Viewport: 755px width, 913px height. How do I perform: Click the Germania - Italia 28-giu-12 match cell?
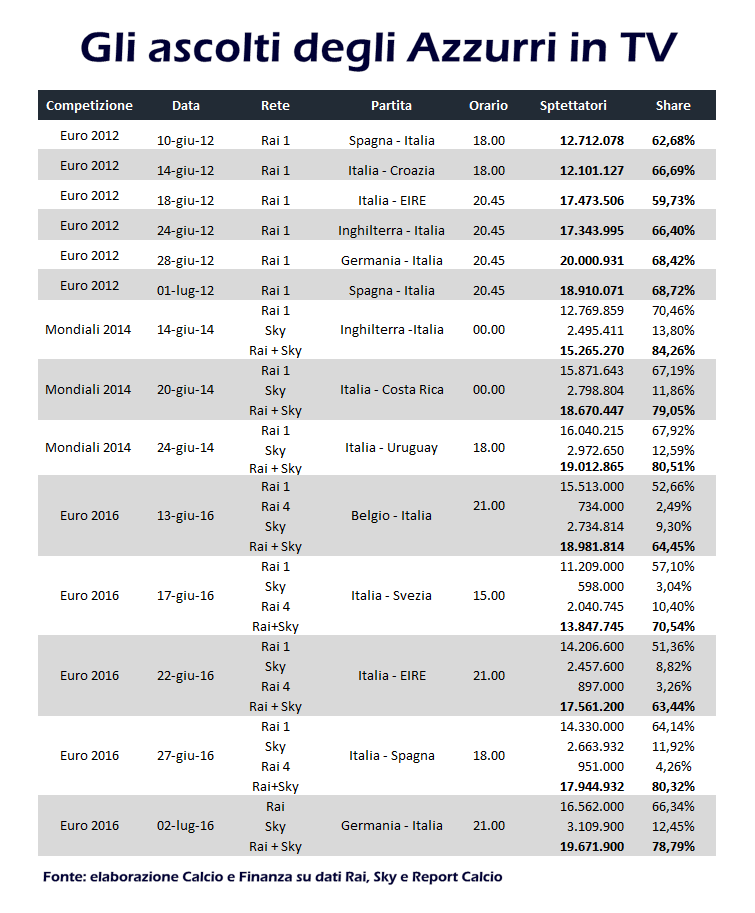tap(392, 260)
